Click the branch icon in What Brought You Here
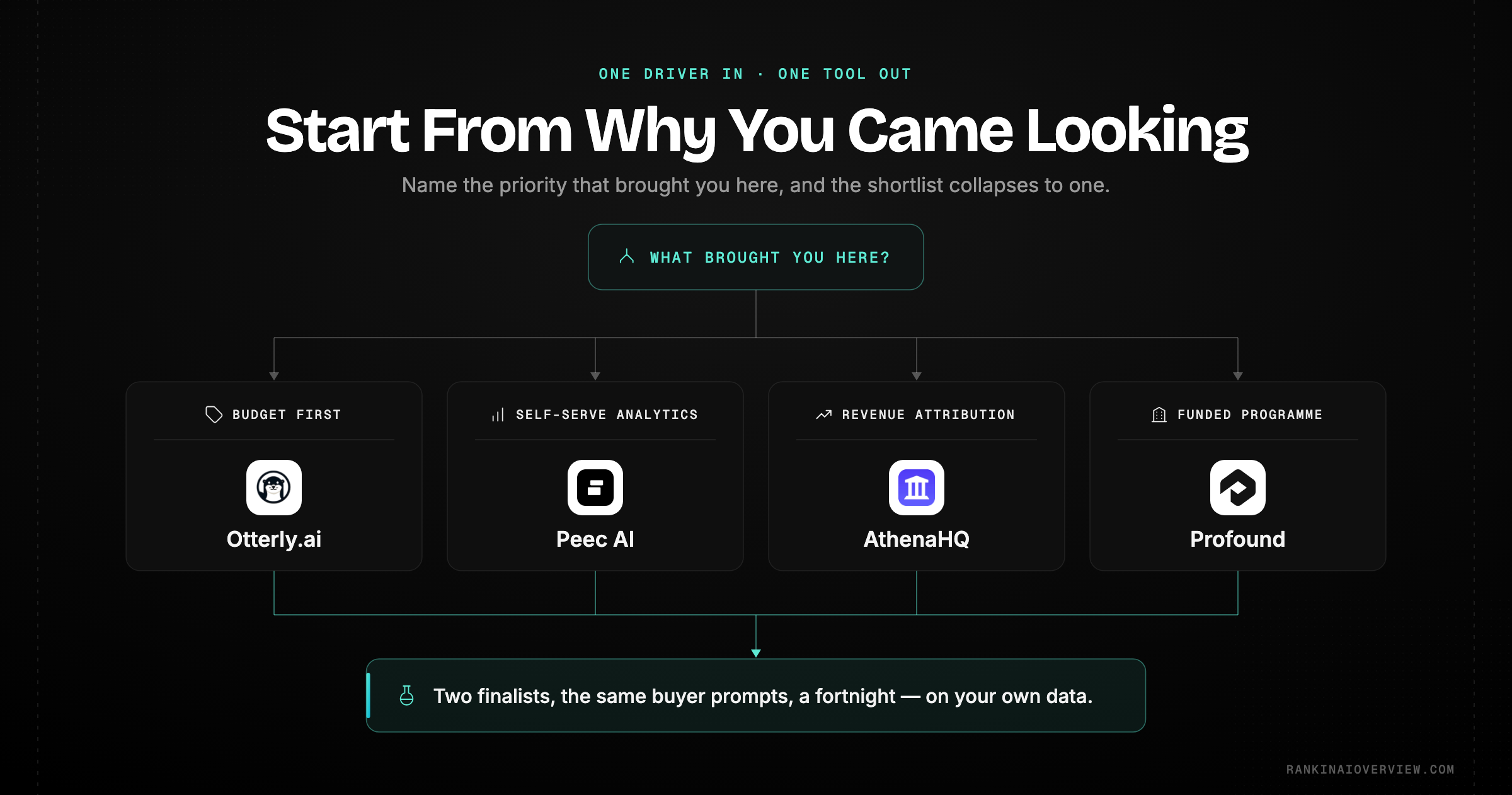This screenshot has width=1512, height=795. 627,256
